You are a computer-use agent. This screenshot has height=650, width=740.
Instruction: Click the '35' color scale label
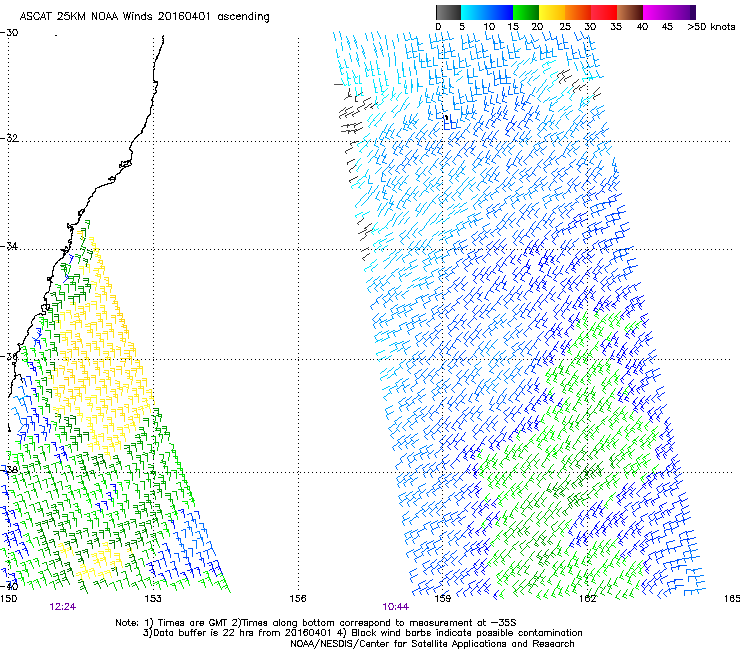[616, 27]
